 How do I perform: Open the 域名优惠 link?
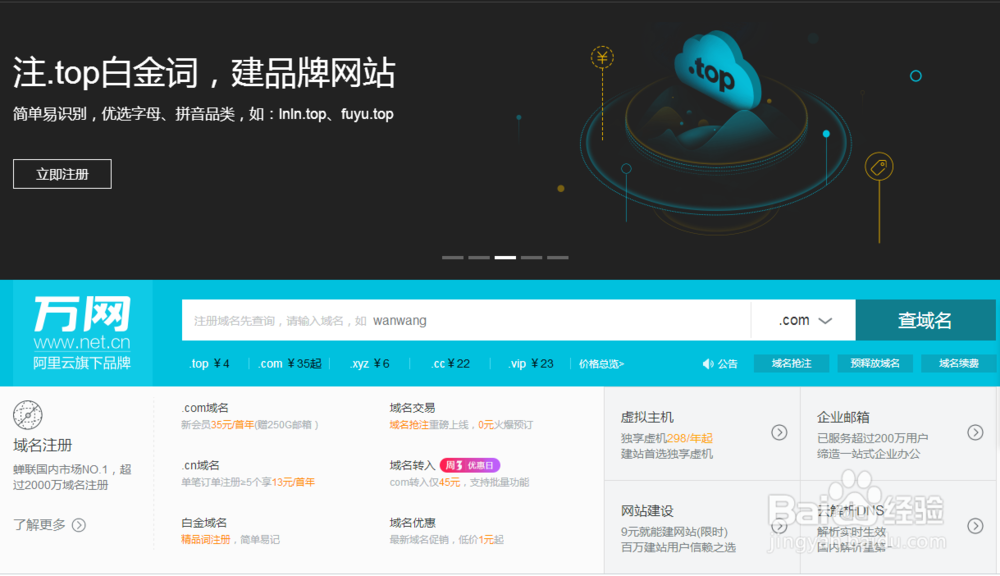413,523
